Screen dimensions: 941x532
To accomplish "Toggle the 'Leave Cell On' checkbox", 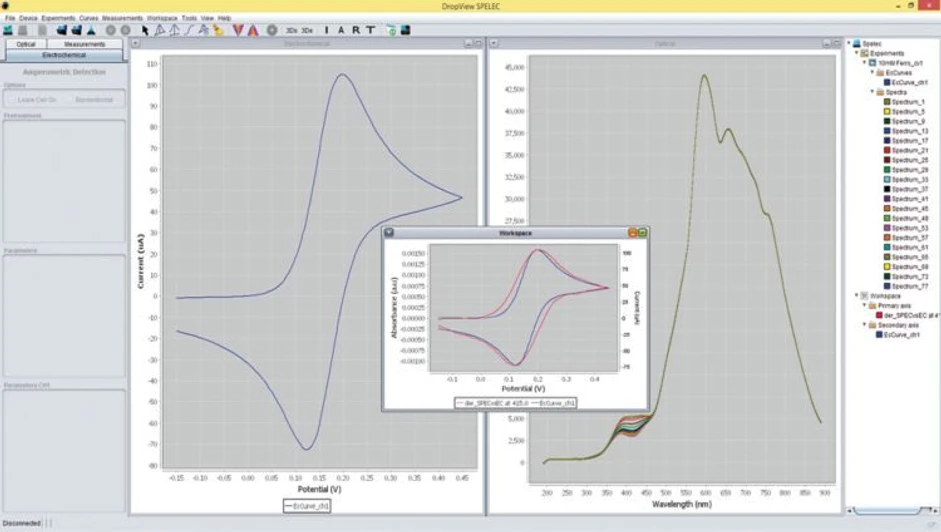I will (38, 100).
